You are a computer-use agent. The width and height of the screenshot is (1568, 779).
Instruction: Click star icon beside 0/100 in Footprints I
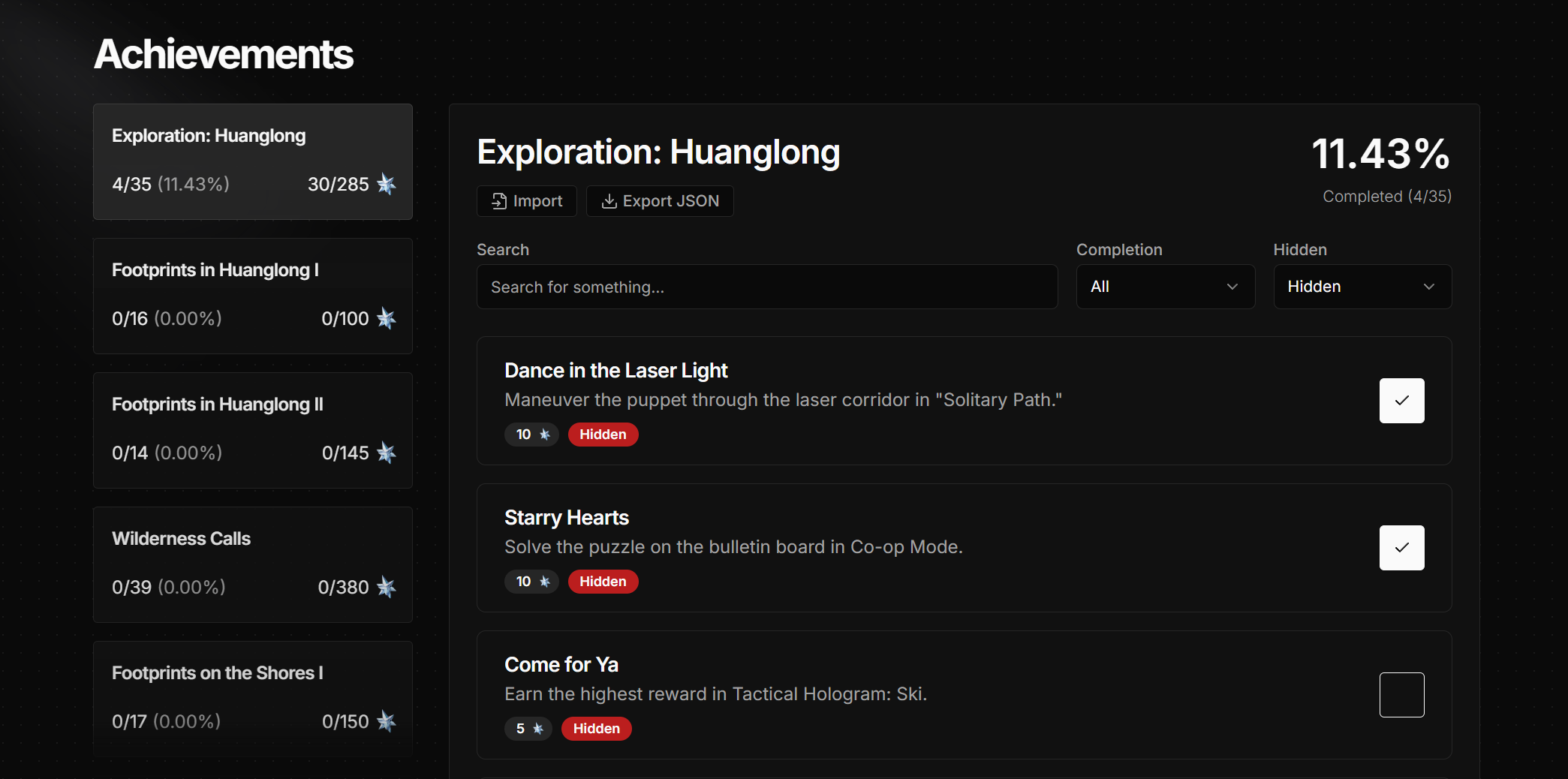(x=387, y=318)
